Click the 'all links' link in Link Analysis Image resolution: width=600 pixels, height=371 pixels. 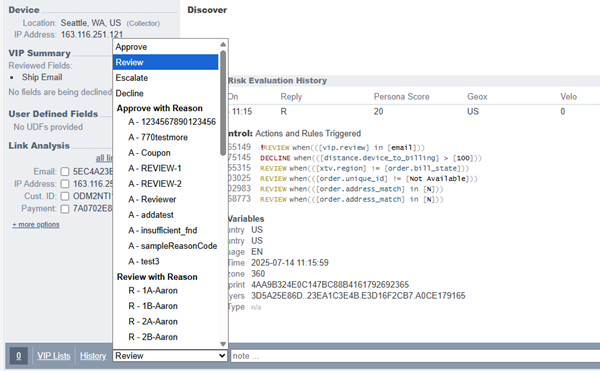pos(104,158)
